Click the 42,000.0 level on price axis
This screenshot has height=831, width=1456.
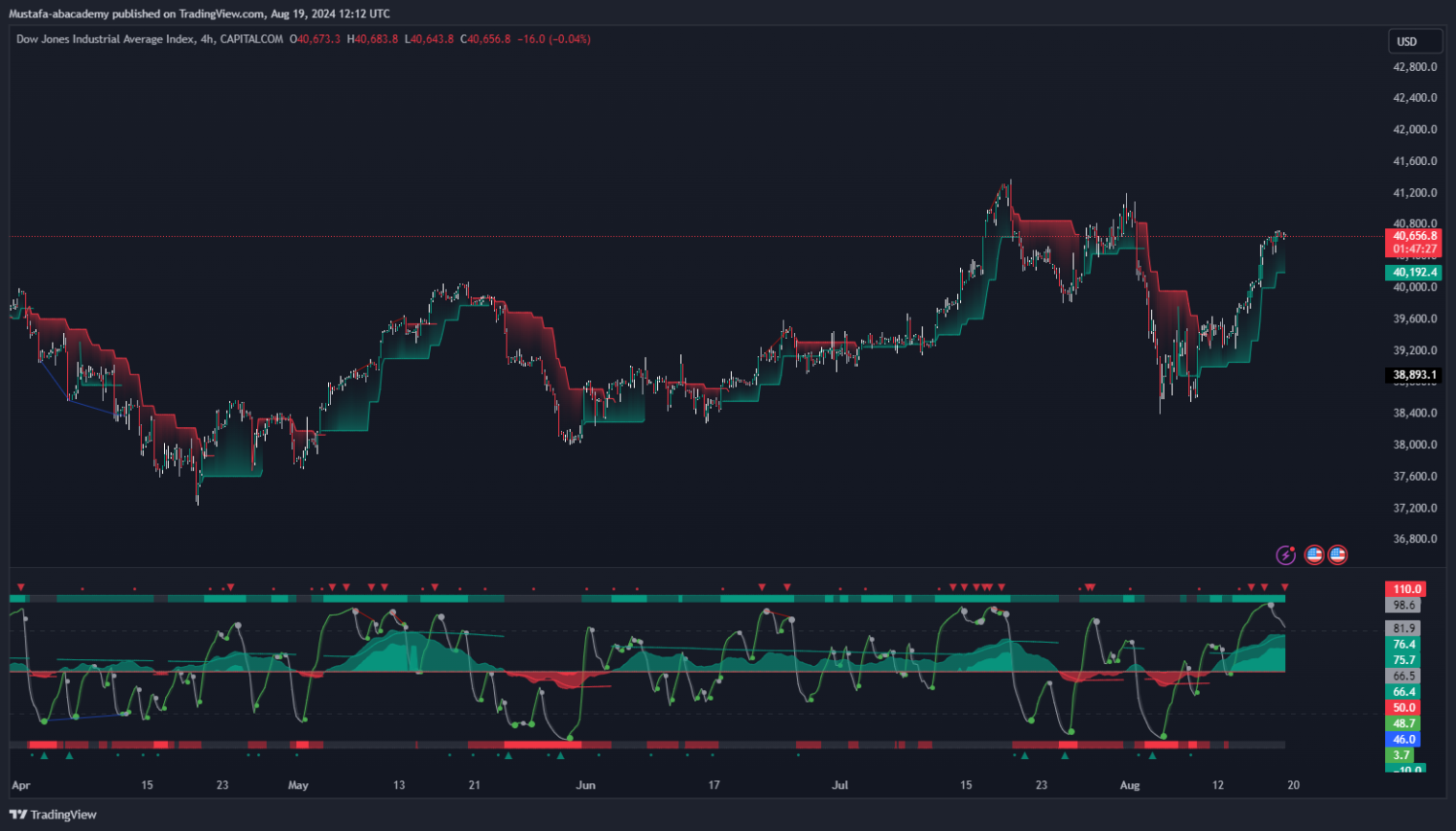1414,129
